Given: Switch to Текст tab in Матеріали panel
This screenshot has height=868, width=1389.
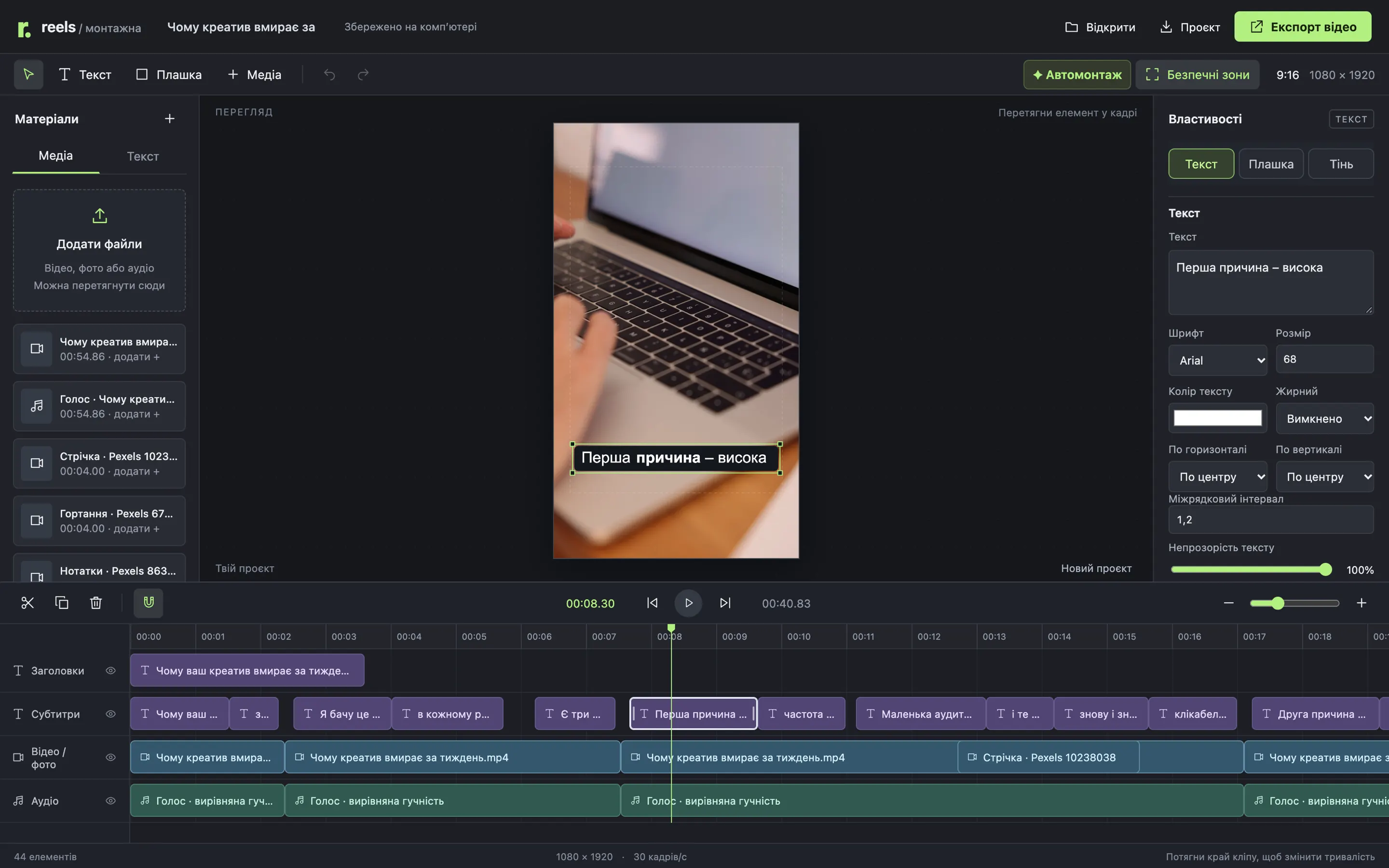Looking at the screenshot, I should click(x=143, y=156).
